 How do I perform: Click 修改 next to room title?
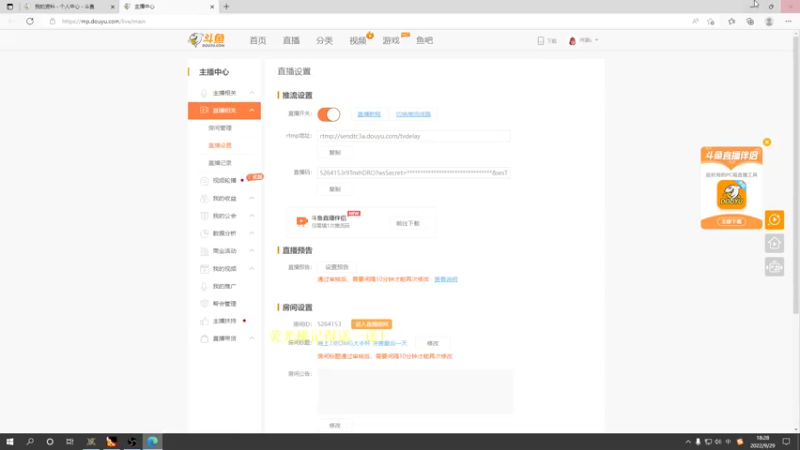click(433, 343)
